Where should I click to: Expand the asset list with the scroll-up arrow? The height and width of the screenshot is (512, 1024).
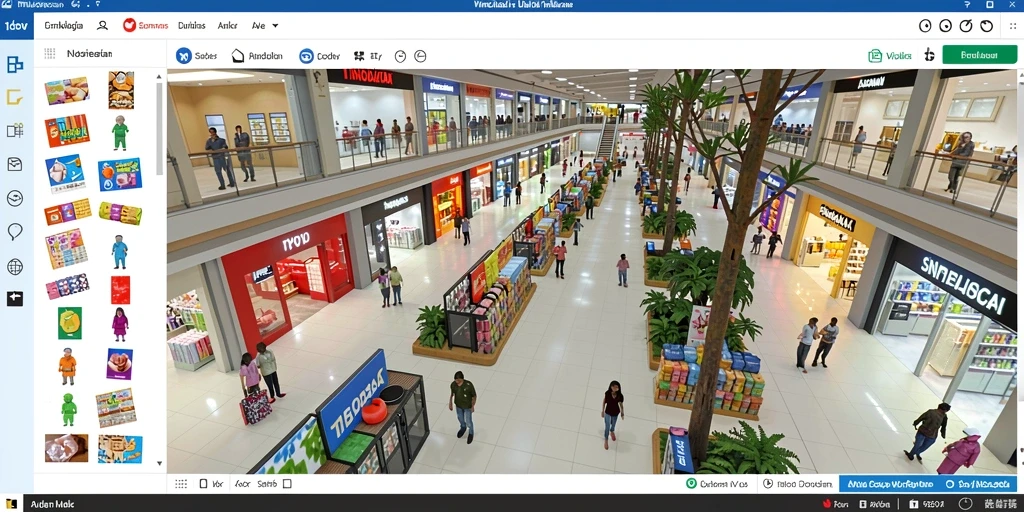(159, 76)
